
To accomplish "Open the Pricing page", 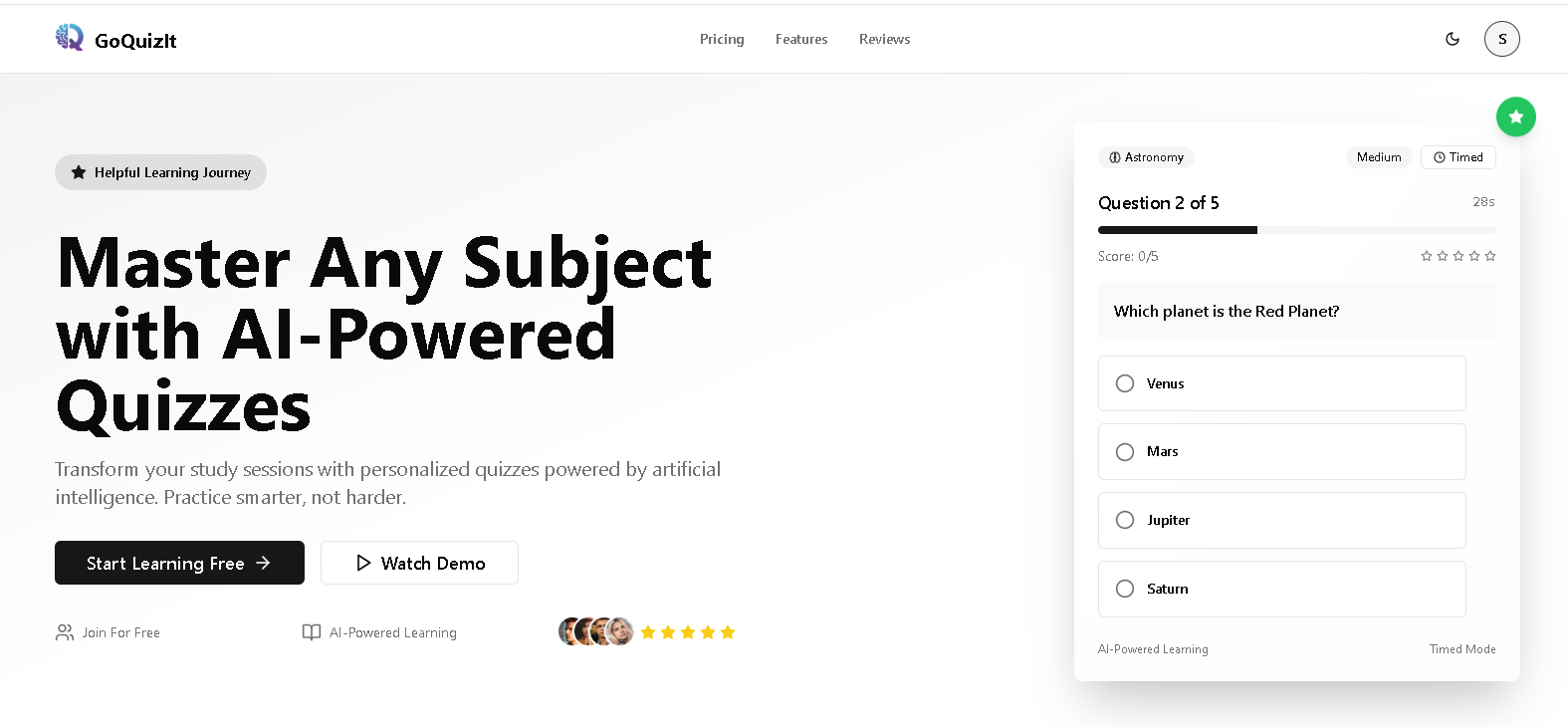I will click(x=721, y=39).
